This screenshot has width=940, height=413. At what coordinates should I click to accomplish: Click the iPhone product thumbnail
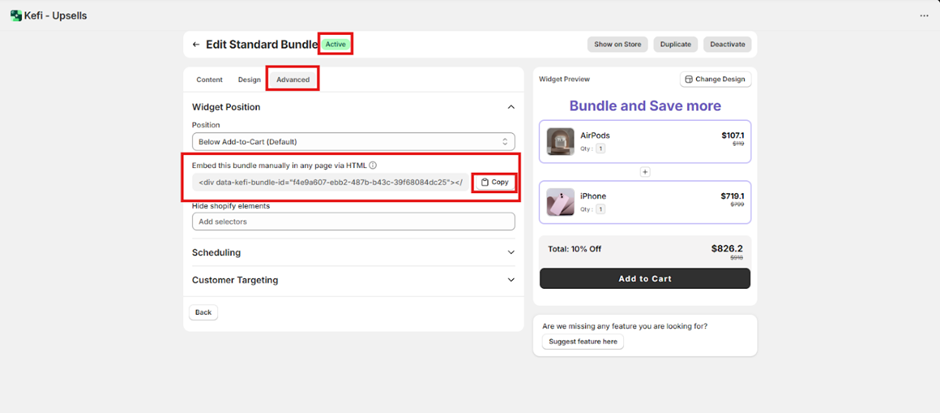(560, 202)
